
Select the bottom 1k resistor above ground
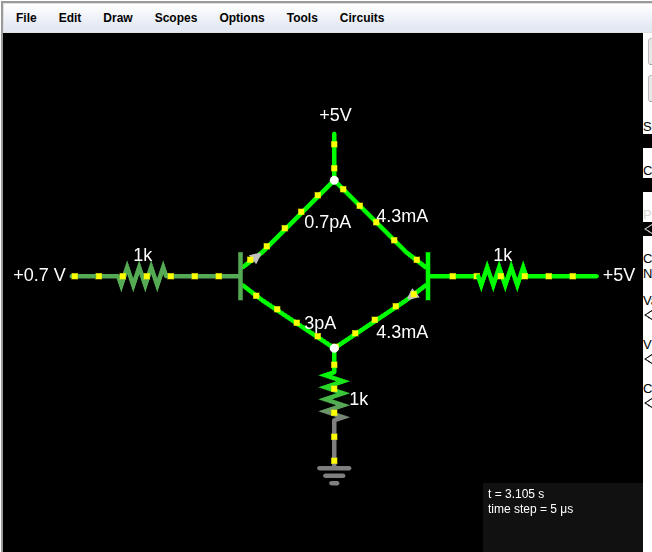point(334,396)
